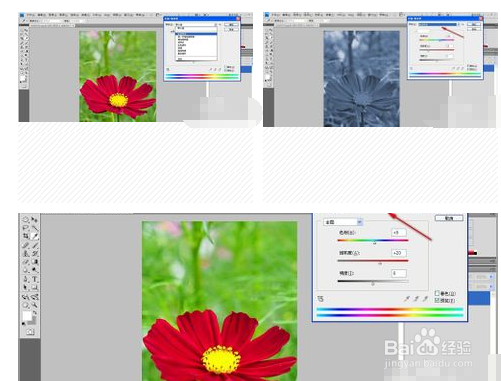Select the Move tool in bottom window toolbox
This screenshot has width=501, height=381.
point(35,219)
